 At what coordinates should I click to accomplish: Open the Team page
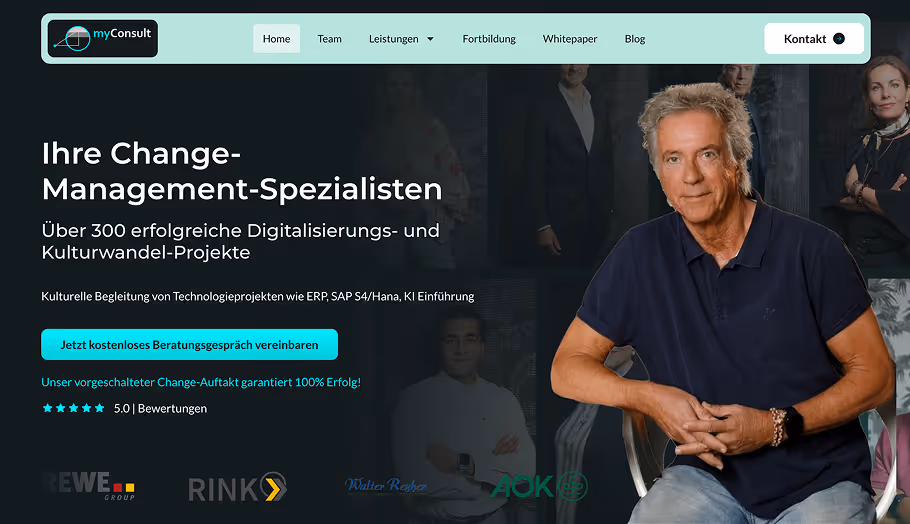pyautogui.click(x=329, y=39)
